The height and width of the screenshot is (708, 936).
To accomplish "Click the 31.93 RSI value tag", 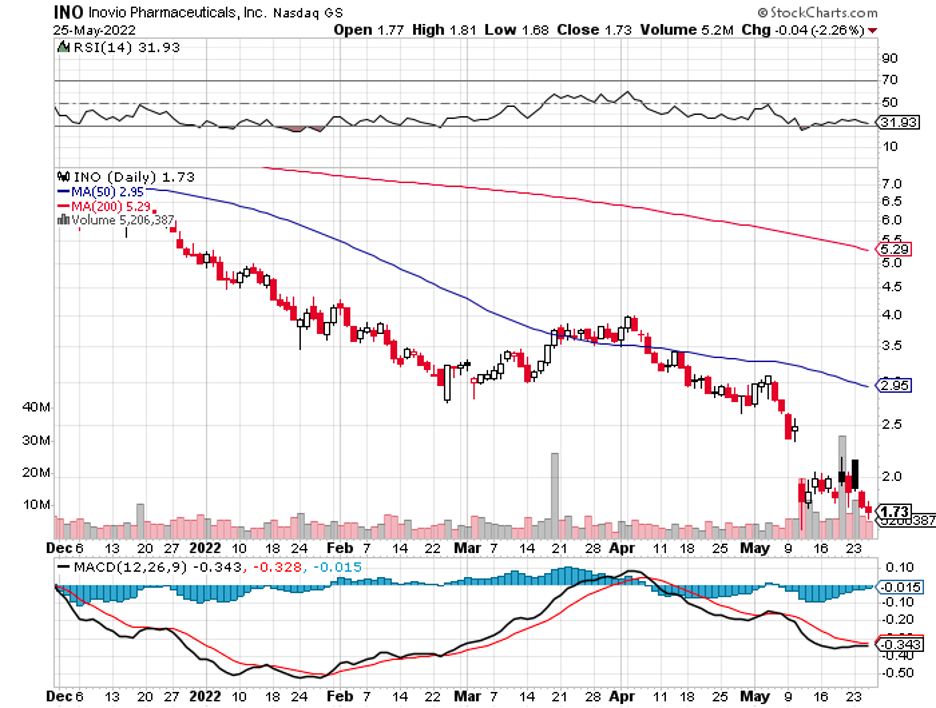I will click(892, 124).
